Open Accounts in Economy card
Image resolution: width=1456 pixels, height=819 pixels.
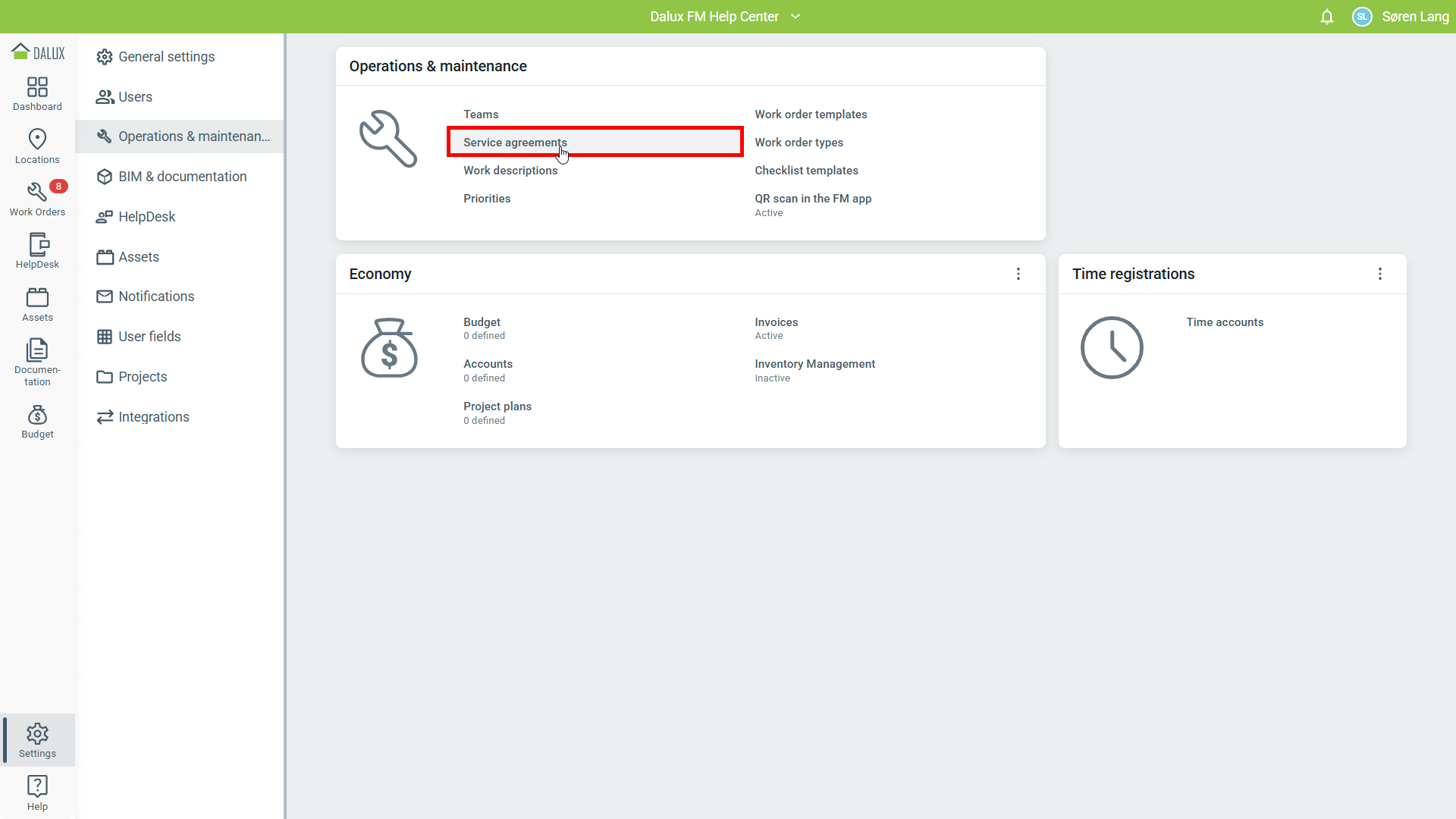coord(488,364)
